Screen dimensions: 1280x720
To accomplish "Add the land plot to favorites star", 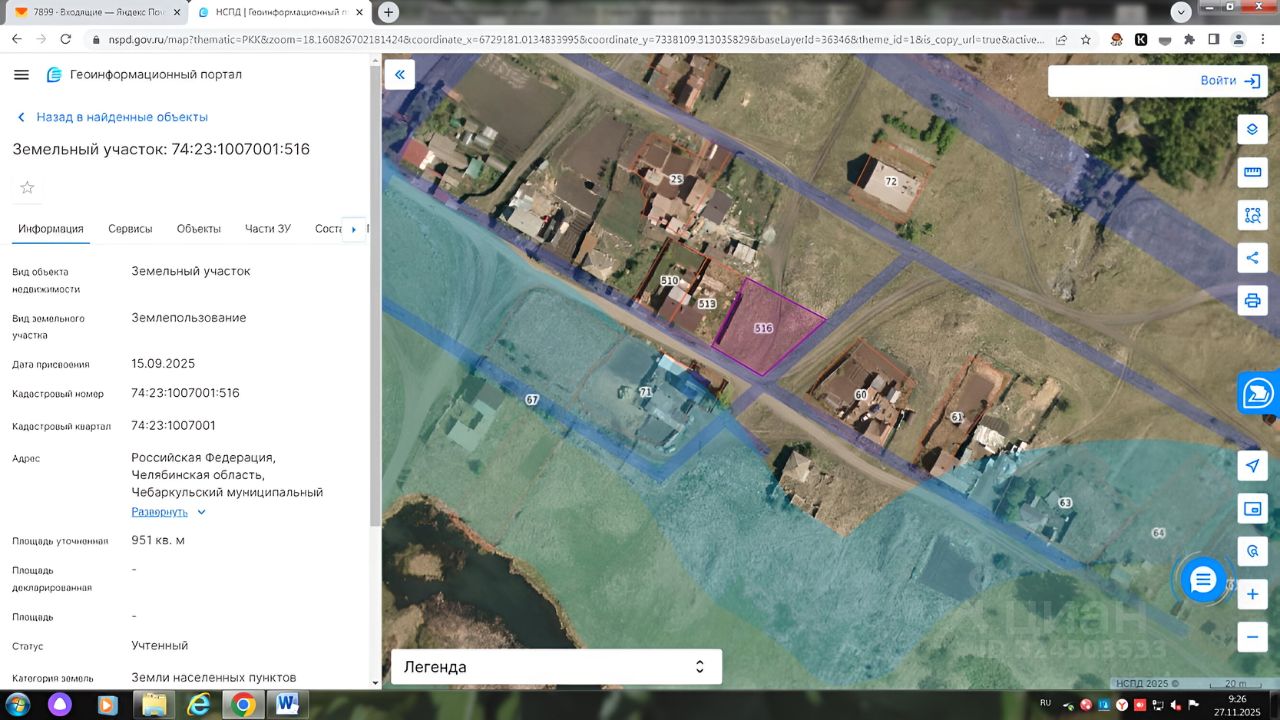I will 27,187.
